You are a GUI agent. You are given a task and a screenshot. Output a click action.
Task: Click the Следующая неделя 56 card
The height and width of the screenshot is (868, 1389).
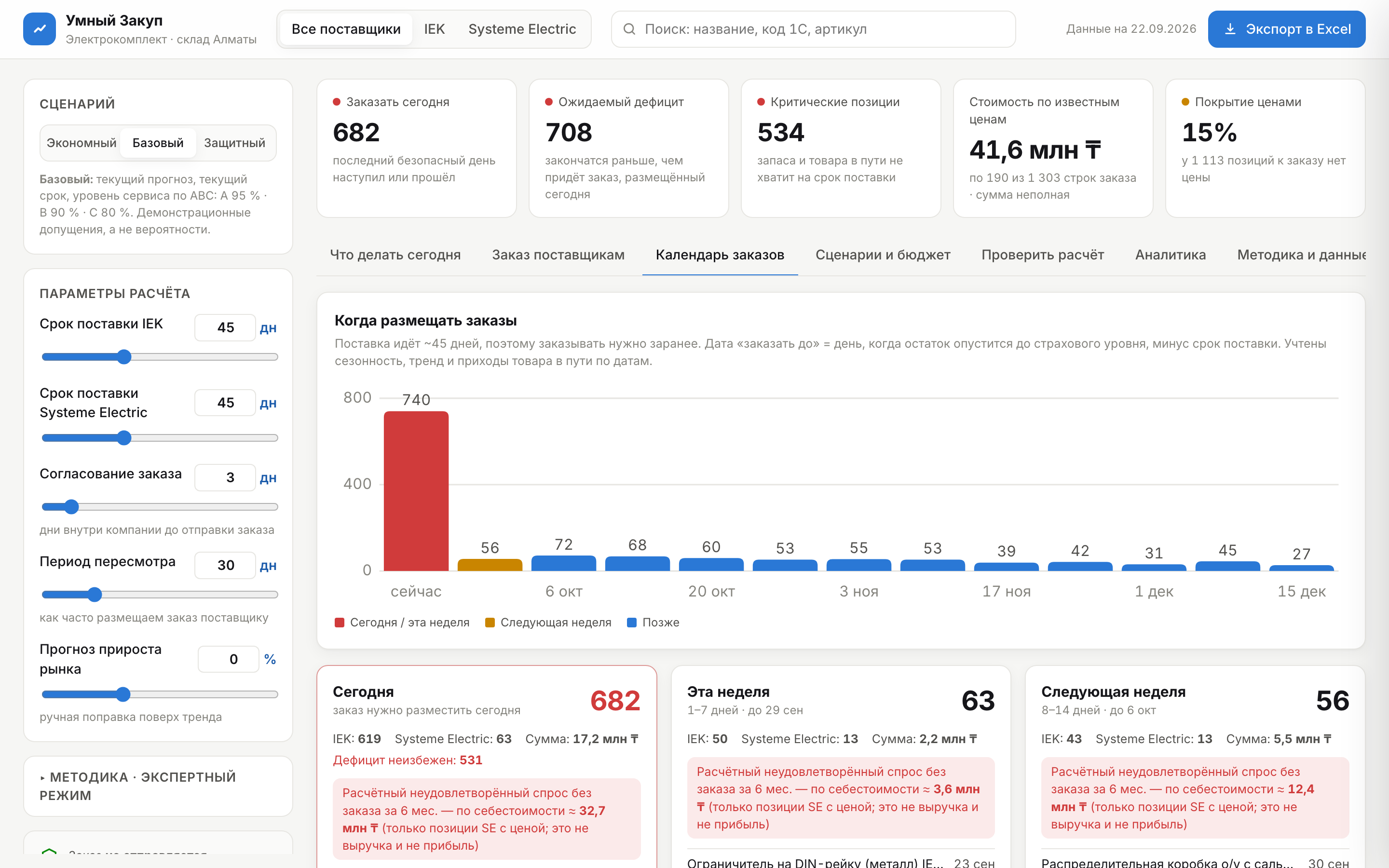(1195, 767)
